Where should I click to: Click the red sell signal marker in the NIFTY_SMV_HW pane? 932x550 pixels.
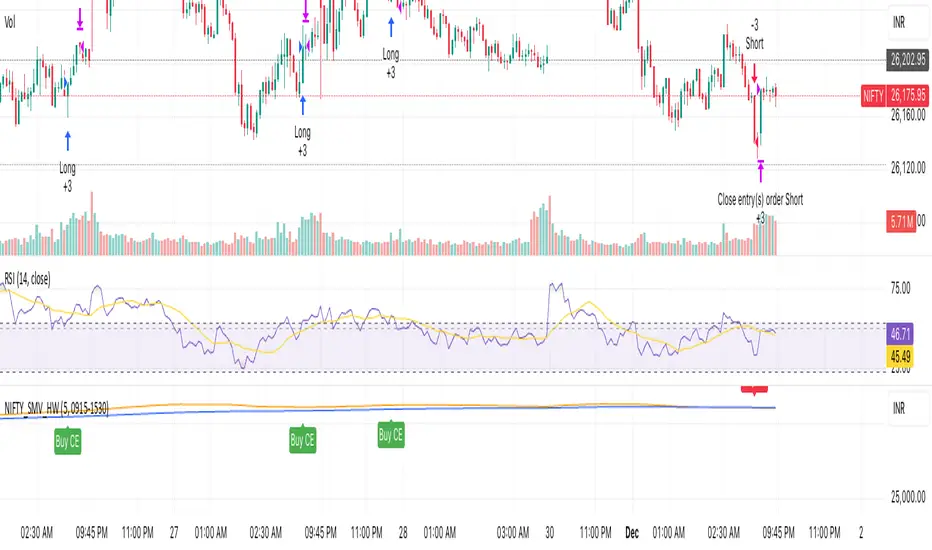point(754,390)
